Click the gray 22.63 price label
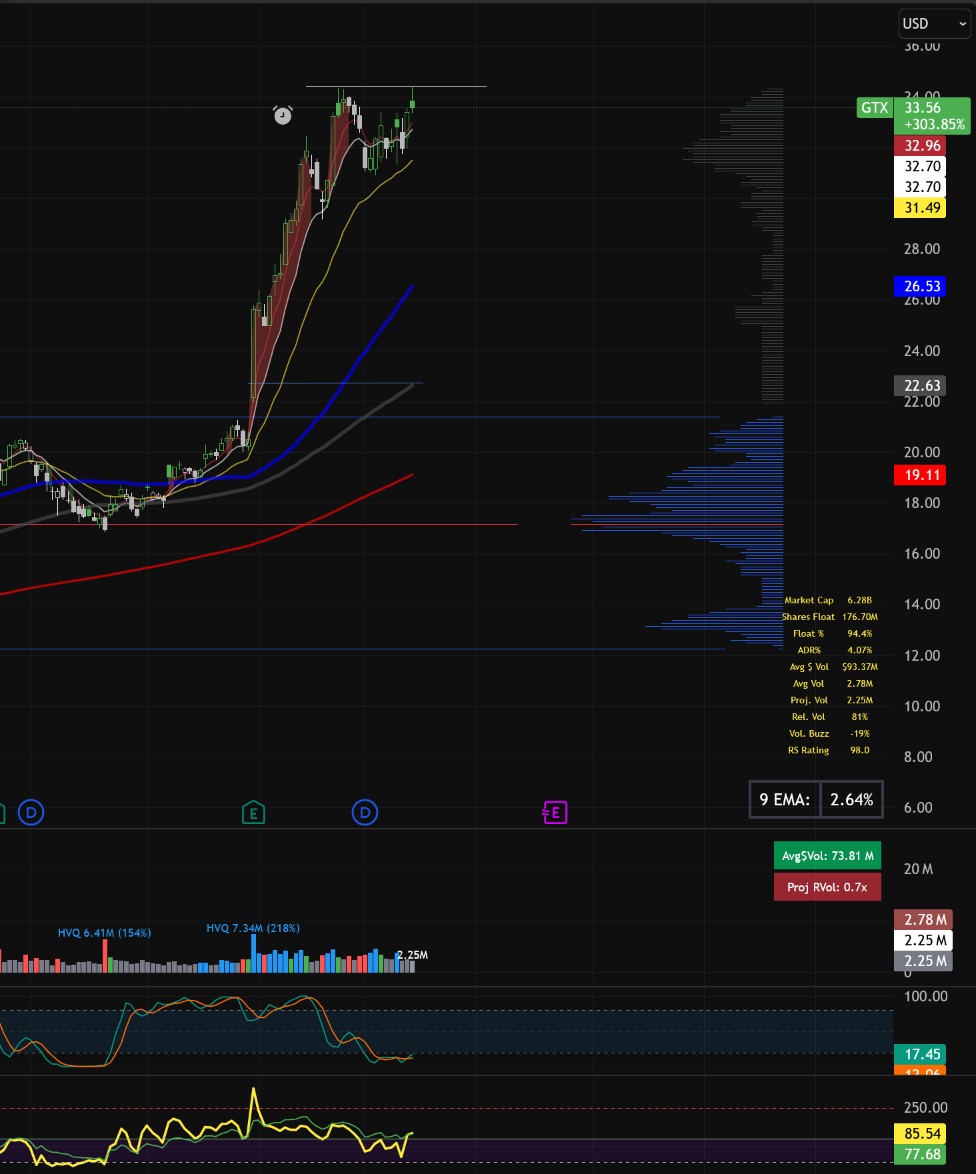Viewport: 976px width, 1174px height. [921, 386]
